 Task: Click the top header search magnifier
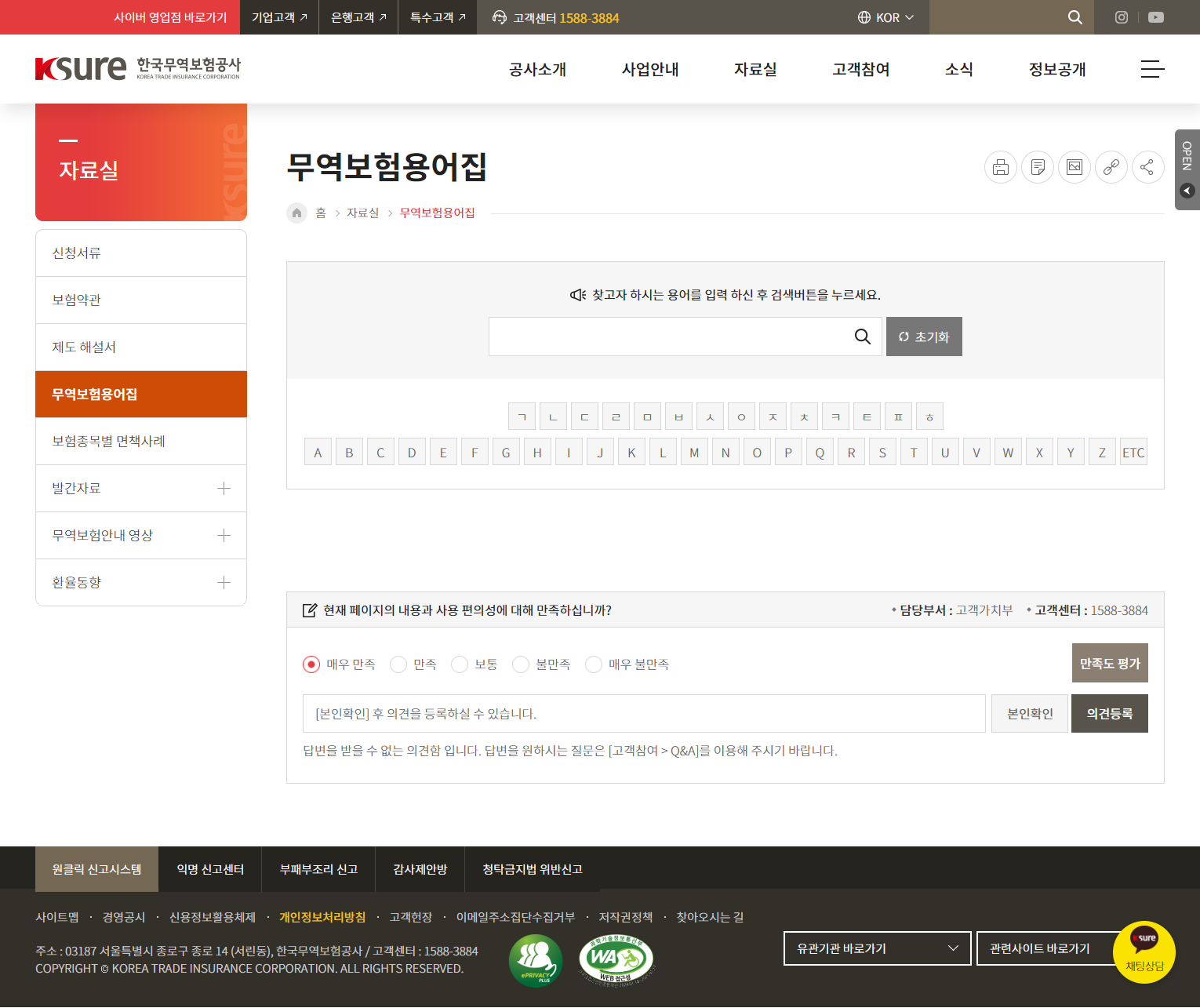coord(1075,17)
